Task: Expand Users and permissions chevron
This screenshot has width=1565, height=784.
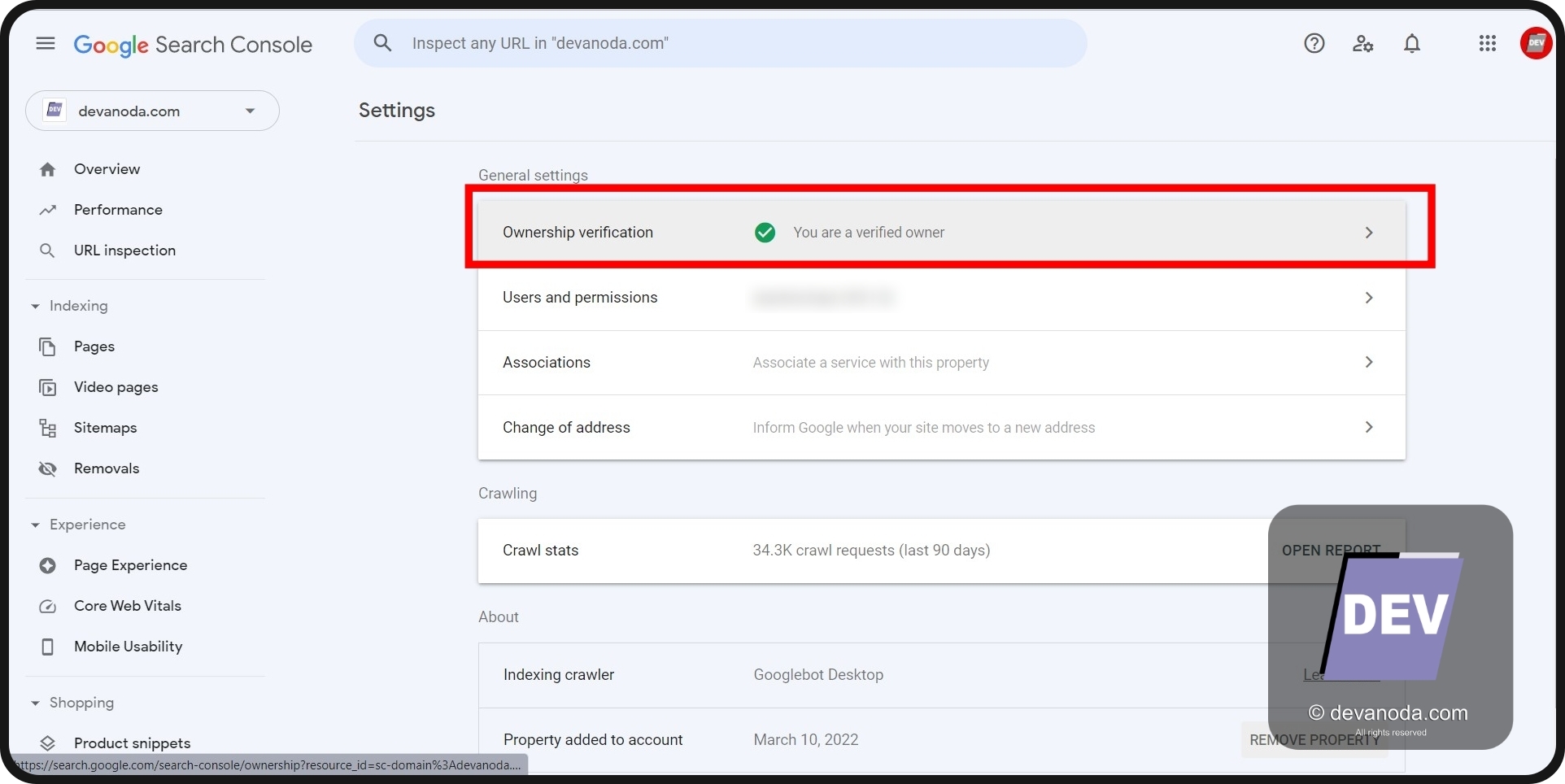Action: (x=1369, y=298)
